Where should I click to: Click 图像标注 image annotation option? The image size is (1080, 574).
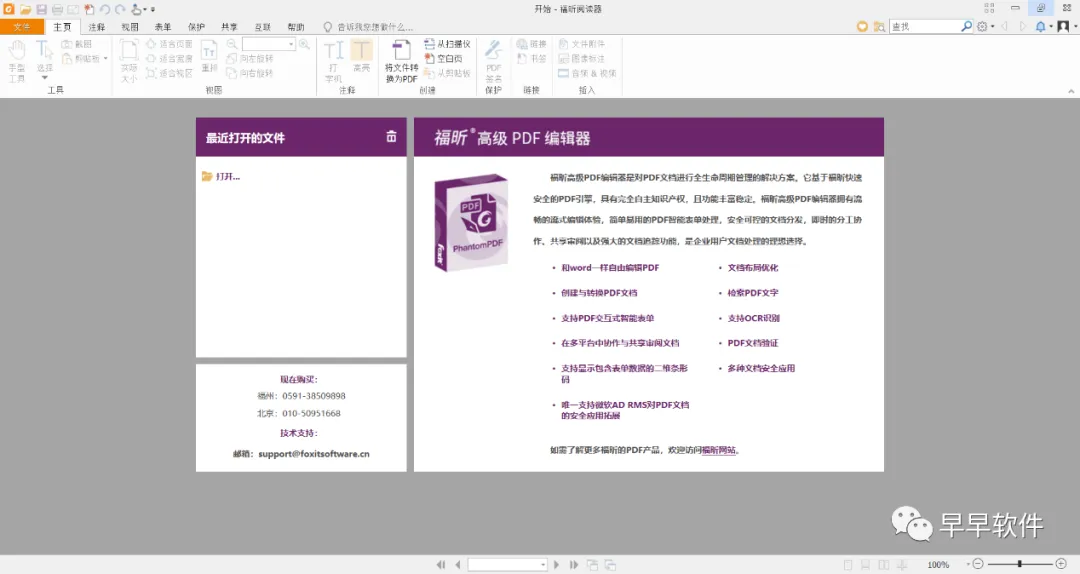click(582, 59)
